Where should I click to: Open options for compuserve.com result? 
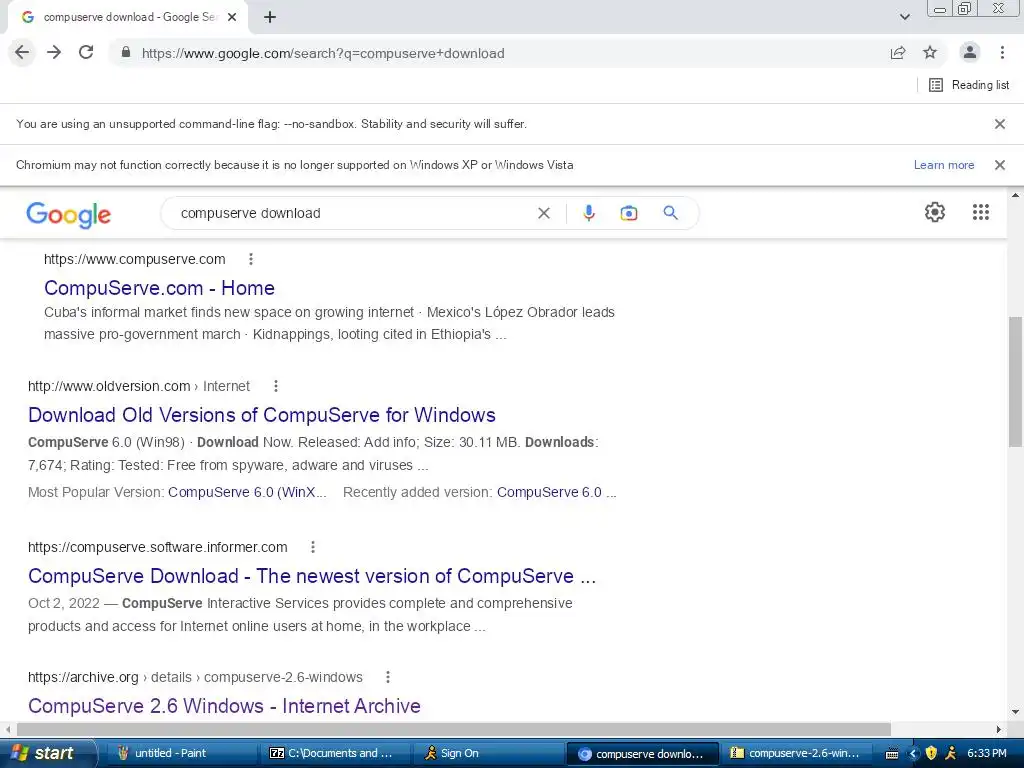(251, 259)
